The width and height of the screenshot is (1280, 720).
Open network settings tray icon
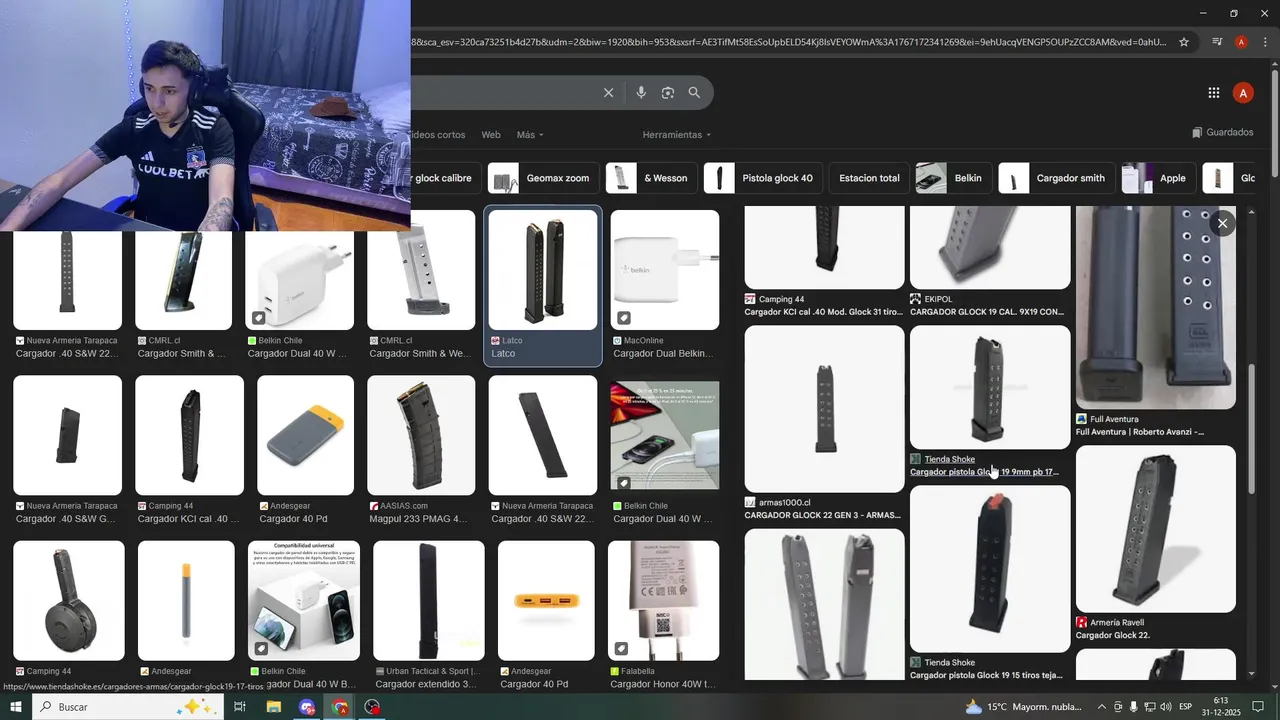1149,707
